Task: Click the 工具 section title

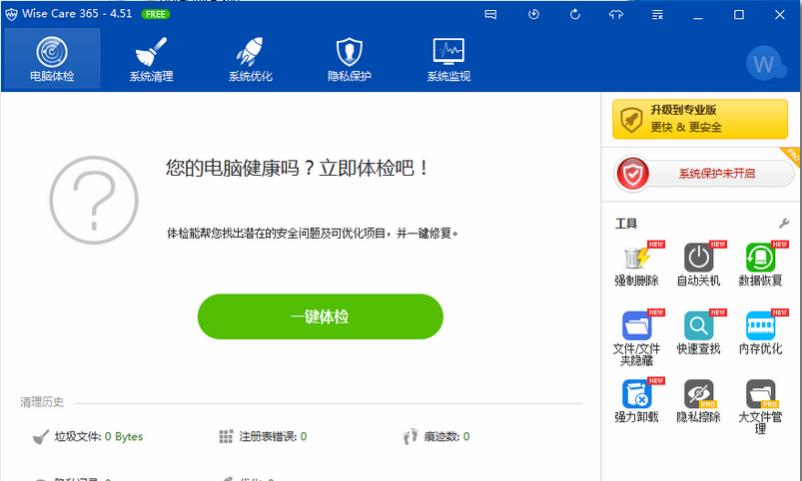Action: pos(626,224)
